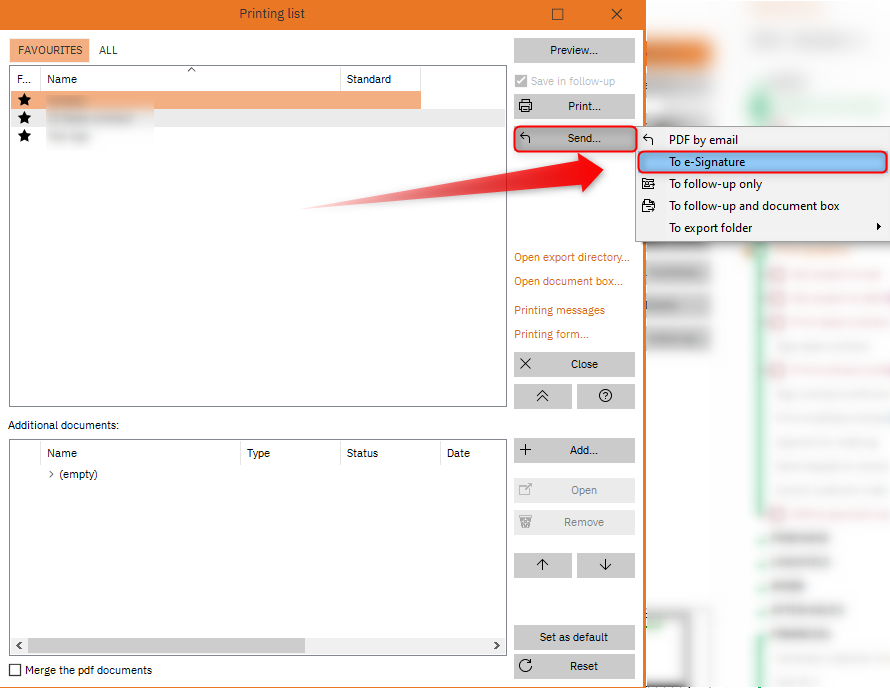Choose PDF by email from send menu
This screenshot has width=890, height=688.
point(703,140)
